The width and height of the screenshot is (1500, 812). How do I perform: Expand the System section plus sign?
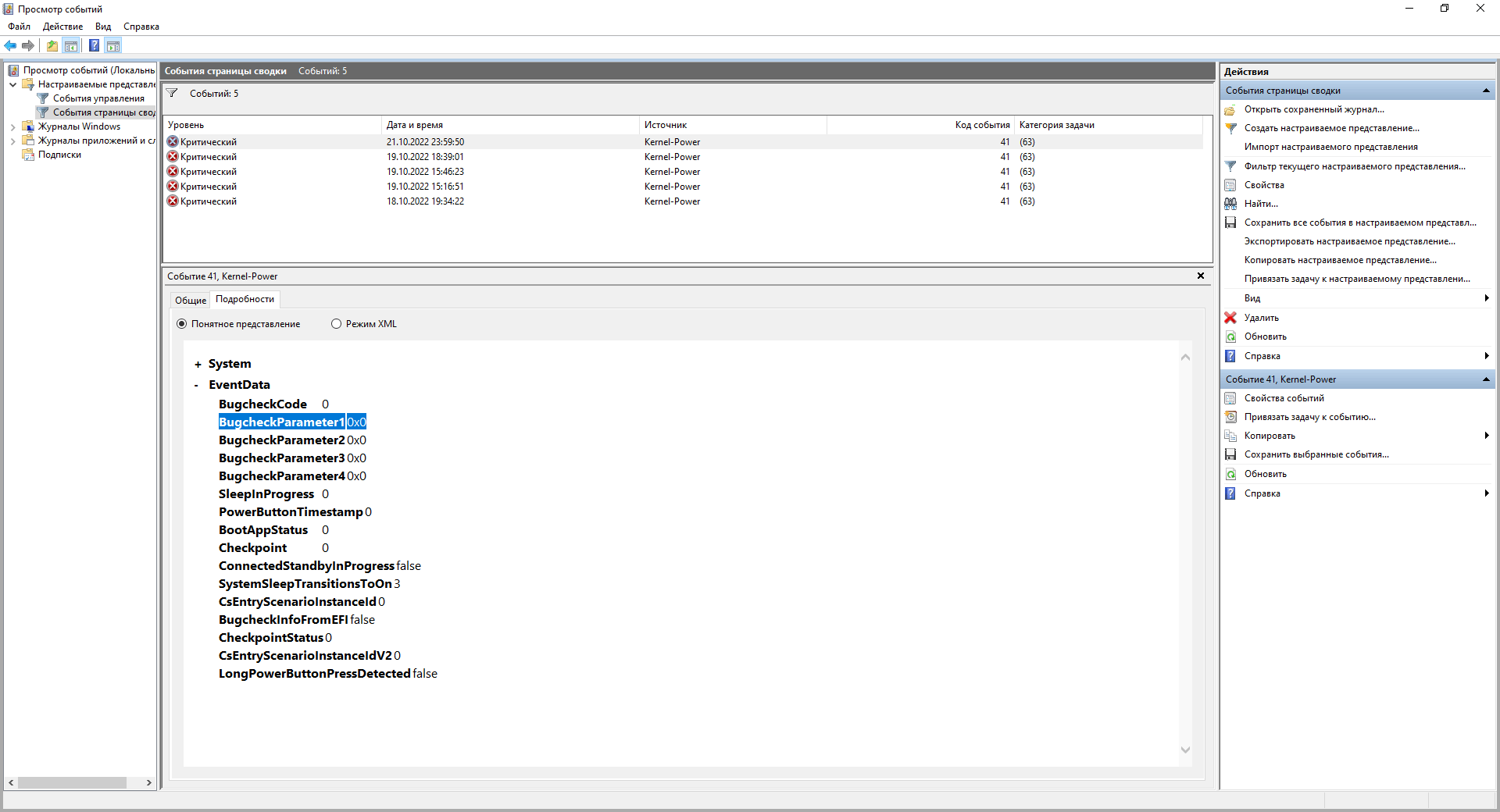(198, 365)
